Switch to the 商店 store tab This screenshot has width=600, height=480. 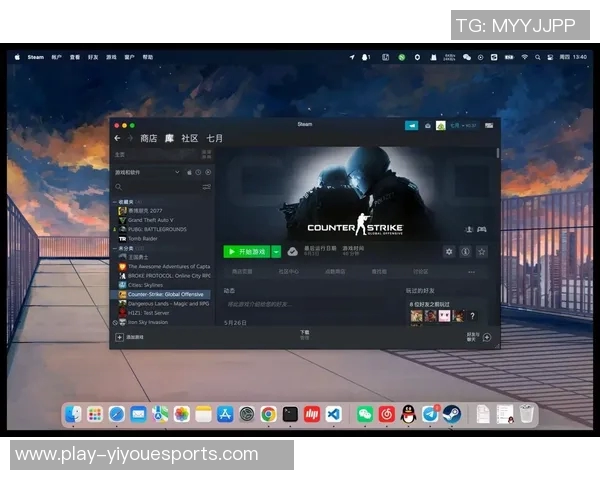click(x=148, y=138)
